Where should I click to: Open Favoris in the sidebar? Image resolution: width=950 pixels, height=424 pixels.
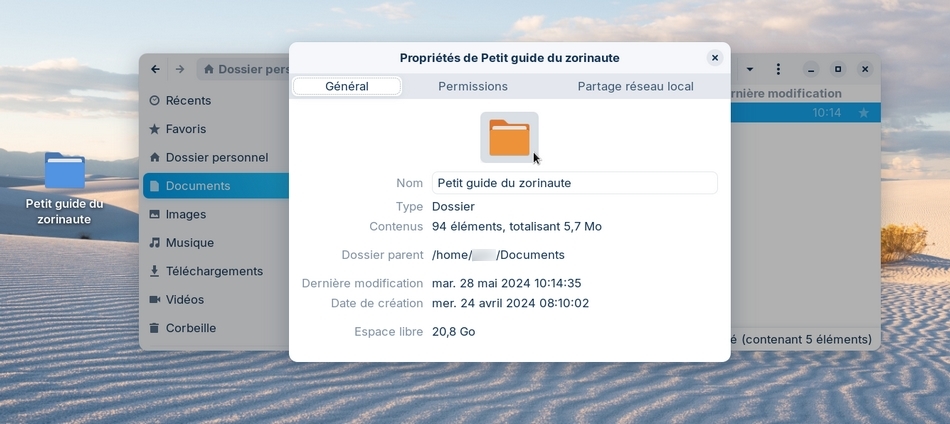[185, 129]
